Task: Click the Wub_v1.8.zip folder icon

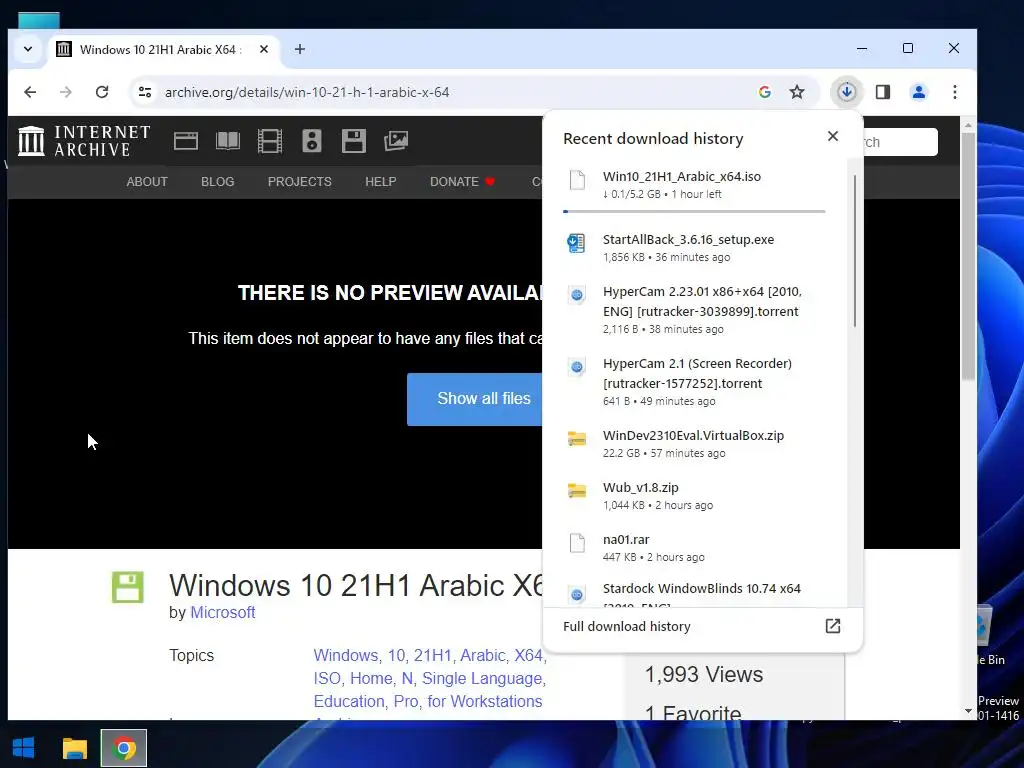Action: [x=577, y=490]
